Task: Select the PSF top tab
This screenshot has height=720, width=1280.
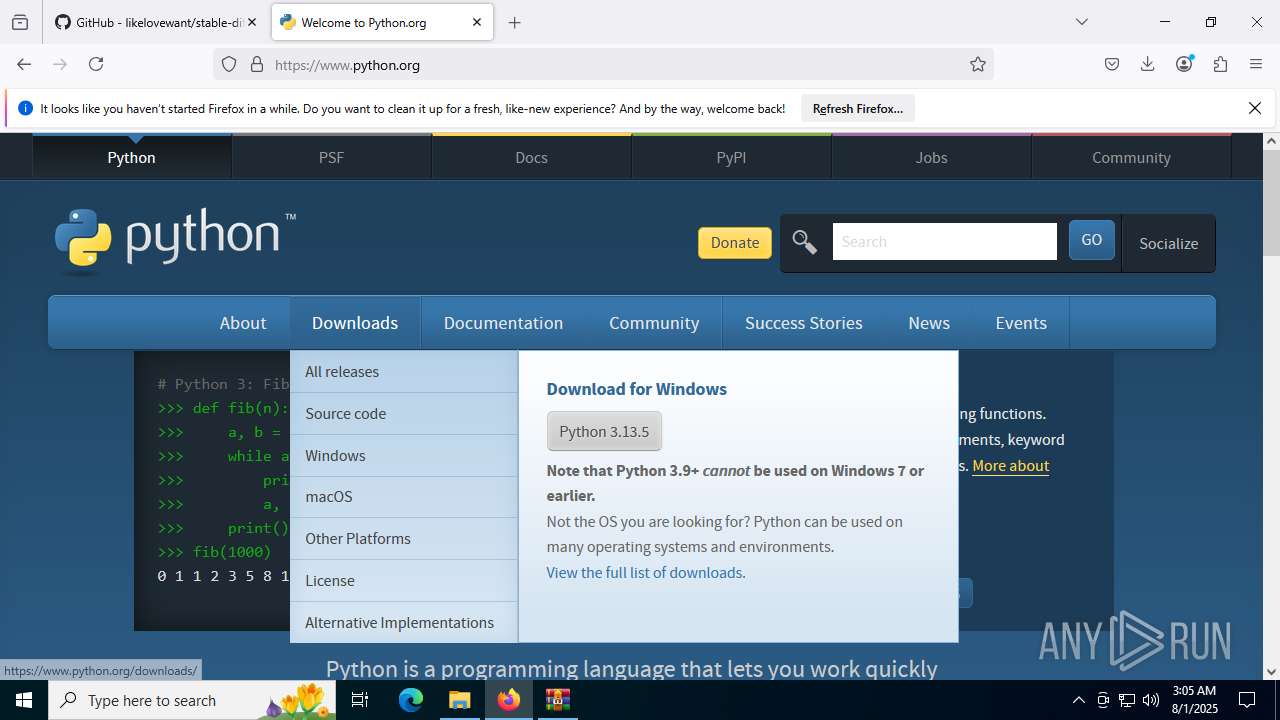Action: tap(331, 157)
